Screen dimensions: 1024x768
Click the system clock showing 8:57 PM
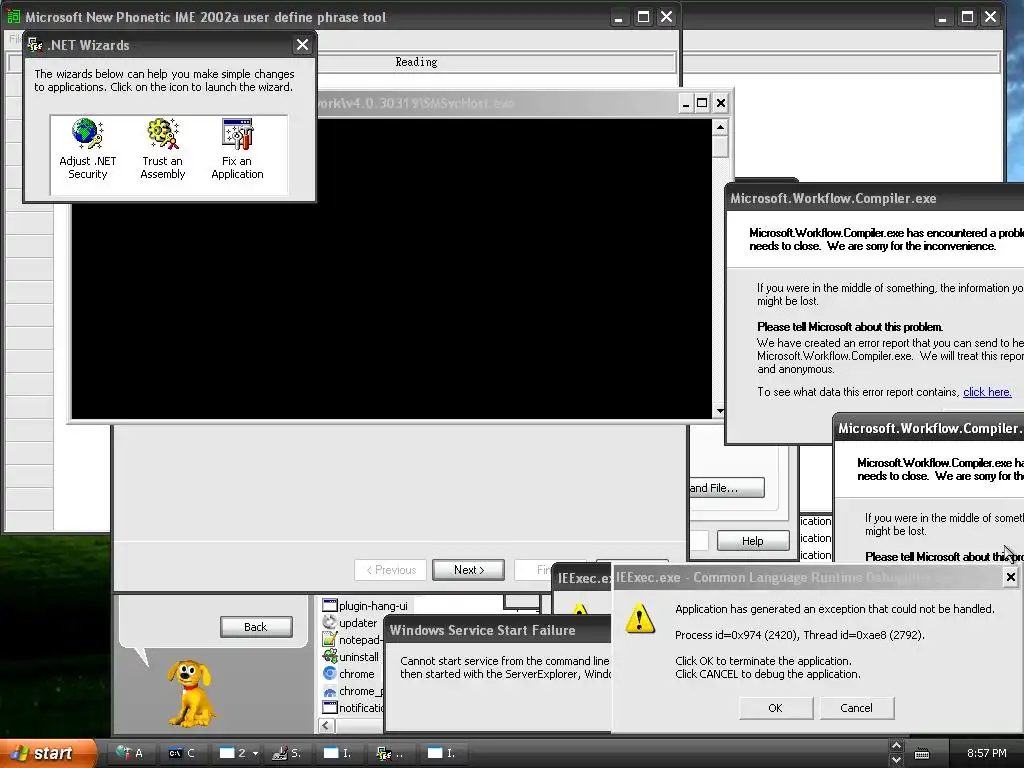point(986,754)
